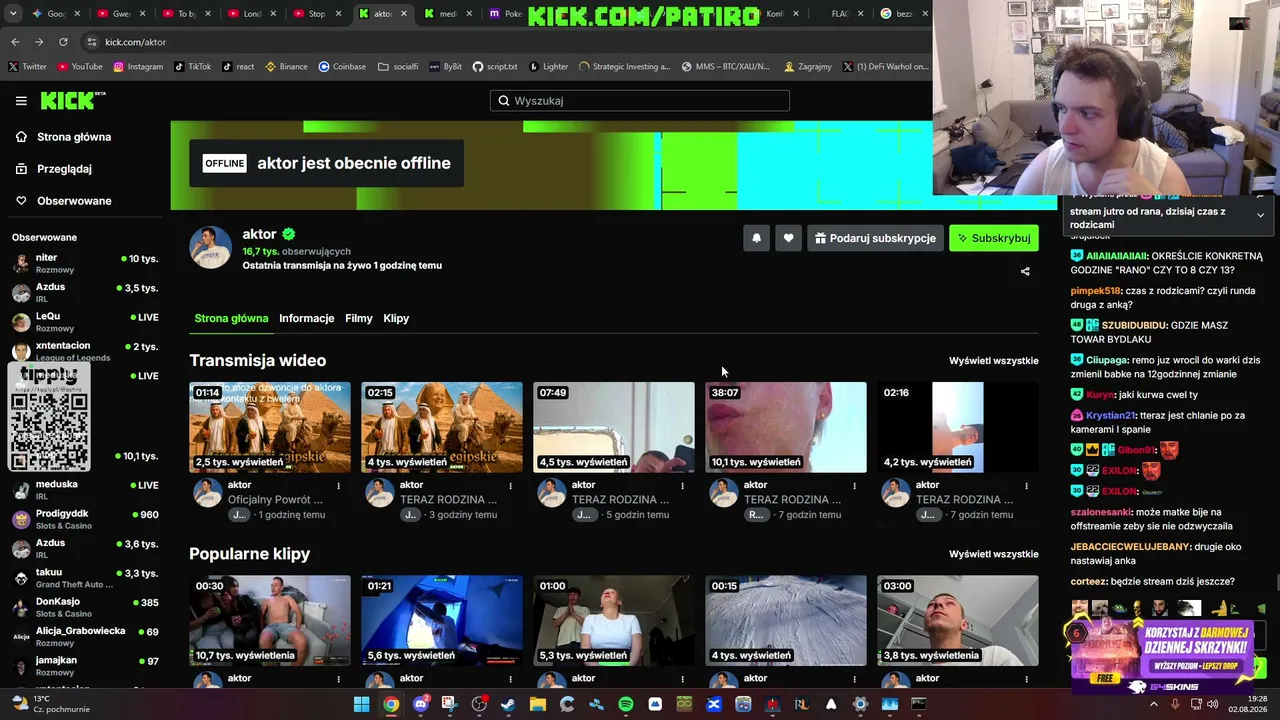Open the Zagrajmy bookmark

click(x=808, y=67)
